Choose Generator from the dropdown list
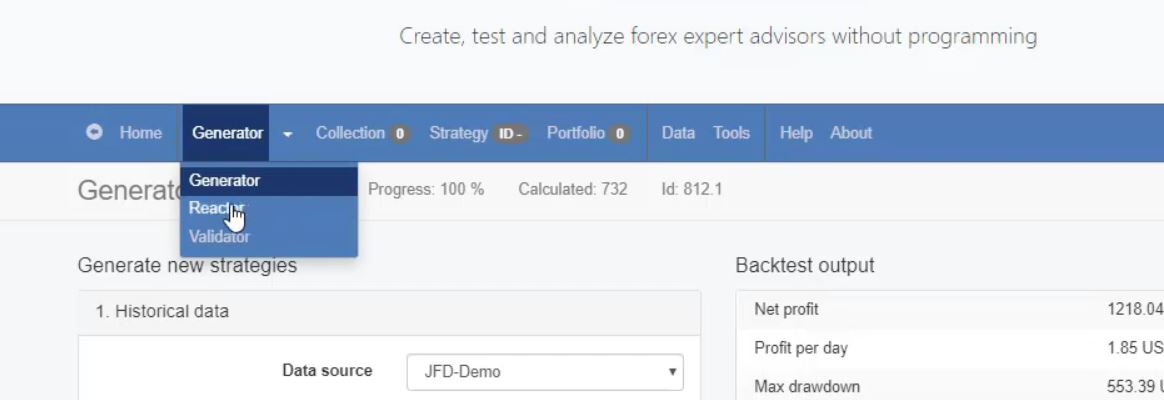The image size is (1164, 400). pos(225,181)
